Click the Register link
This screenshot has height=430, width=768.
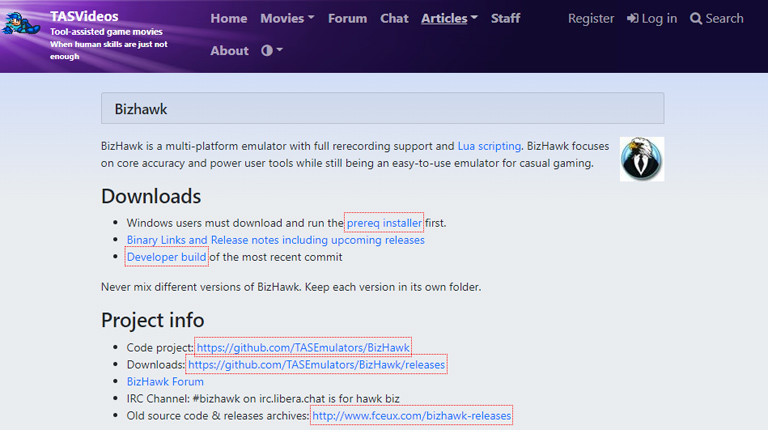point(591,18)
